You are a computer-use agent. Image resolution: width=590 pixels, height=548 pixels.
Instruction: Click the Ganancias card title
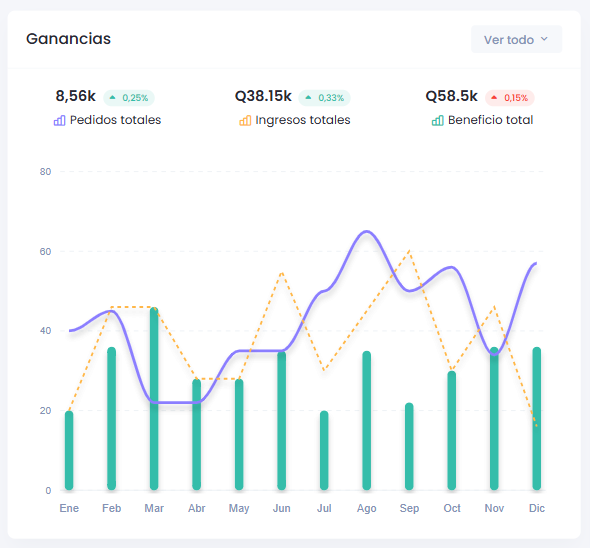click(x=68, y=39)
